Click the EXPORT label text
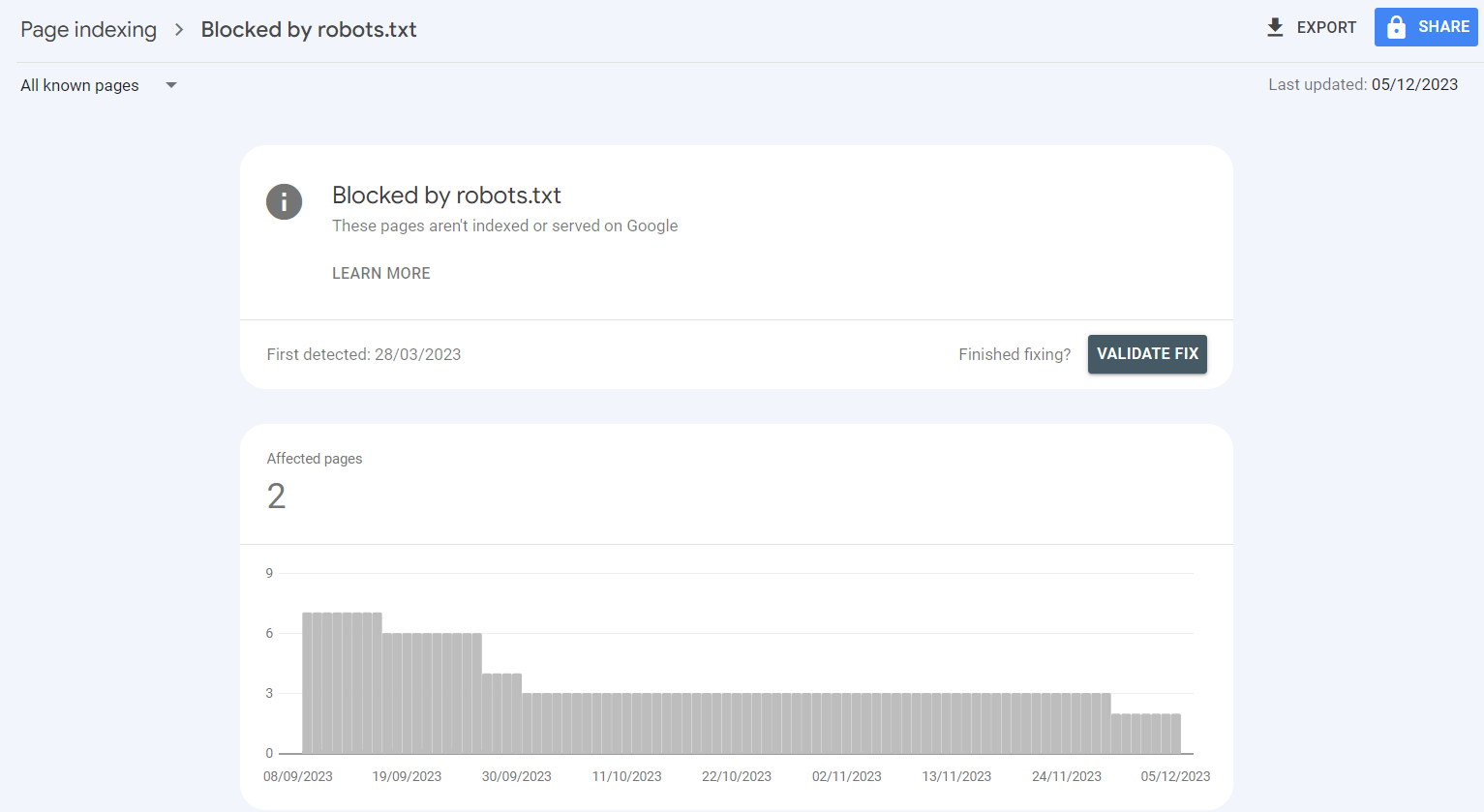The width and height of the screenshot is (1484, 812). tap(1326, 27)
